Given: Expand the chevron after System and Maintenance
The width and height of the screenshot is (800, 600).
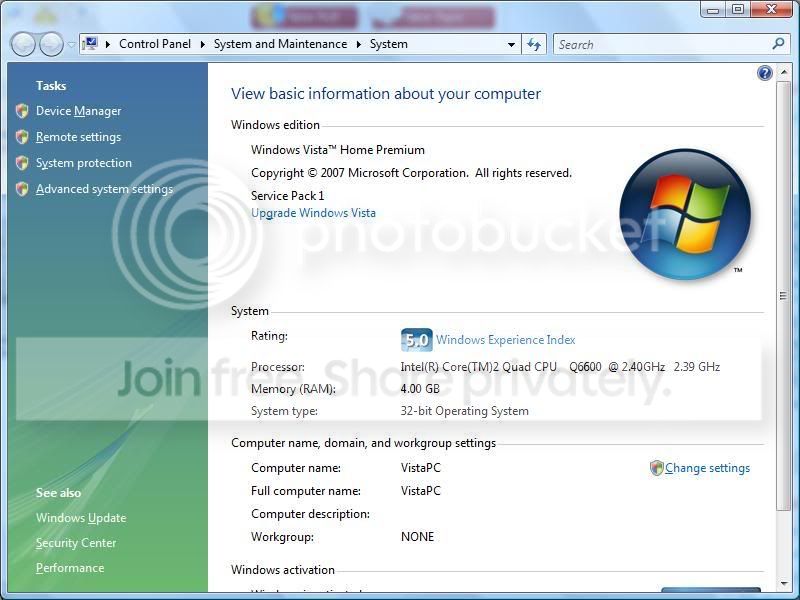Looking at the screenshot, I should coord(359,44).
